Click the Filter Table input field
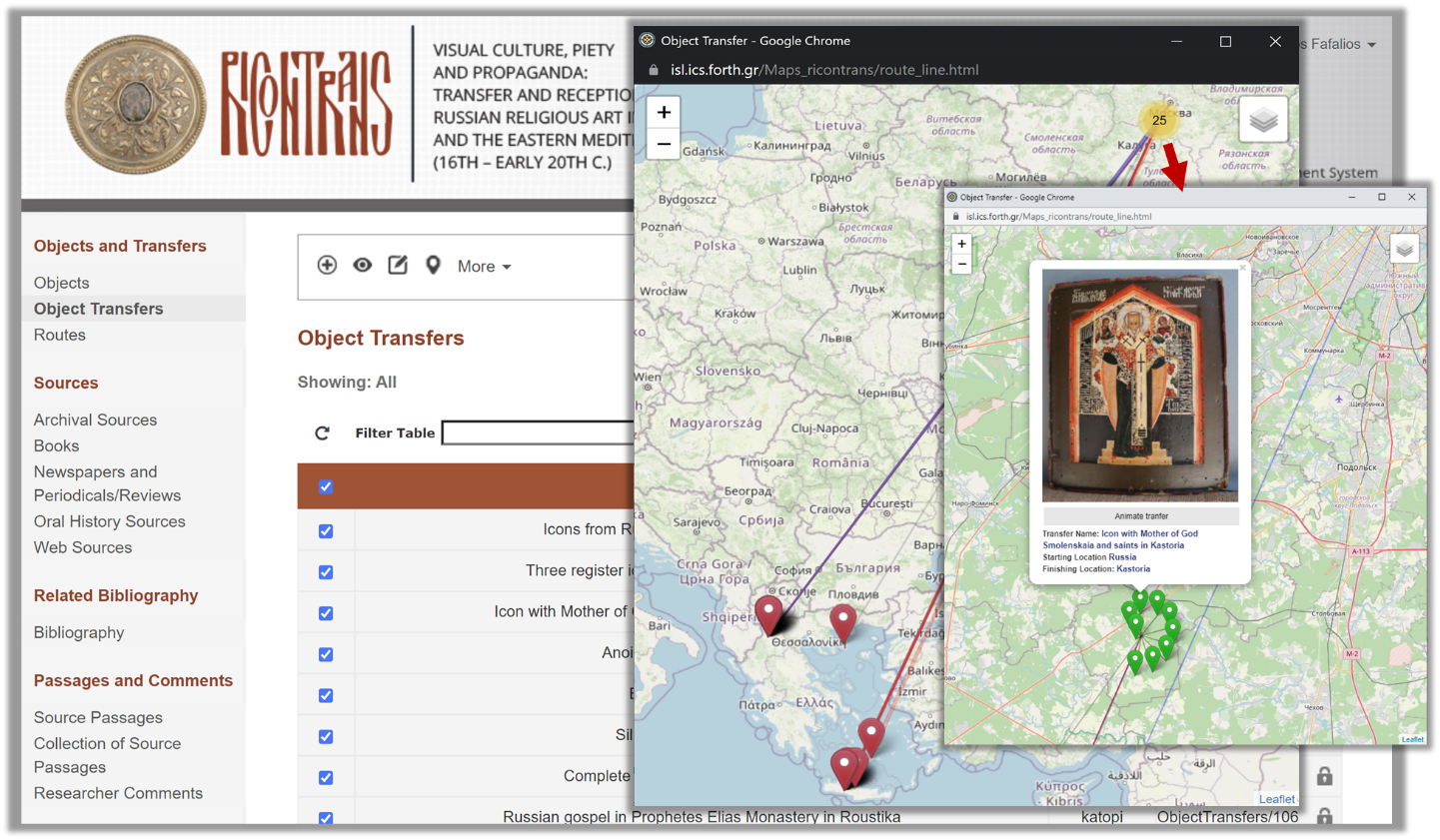Screen dimensions: 1440x840 coord(538,432)
